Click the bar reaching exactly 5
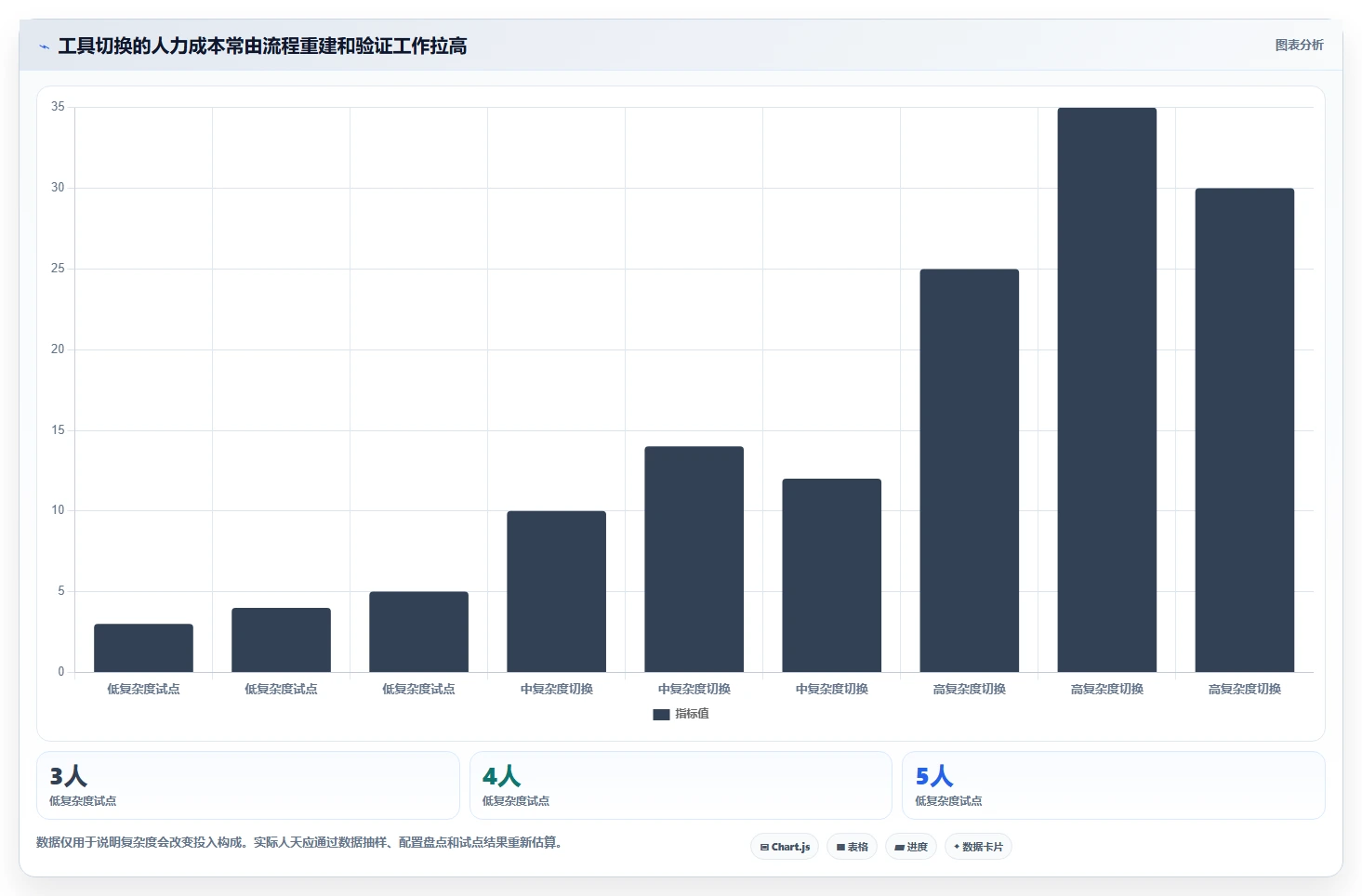Image resolution: width=1362 pixels, height=896 pixels. tap(419, 632)
